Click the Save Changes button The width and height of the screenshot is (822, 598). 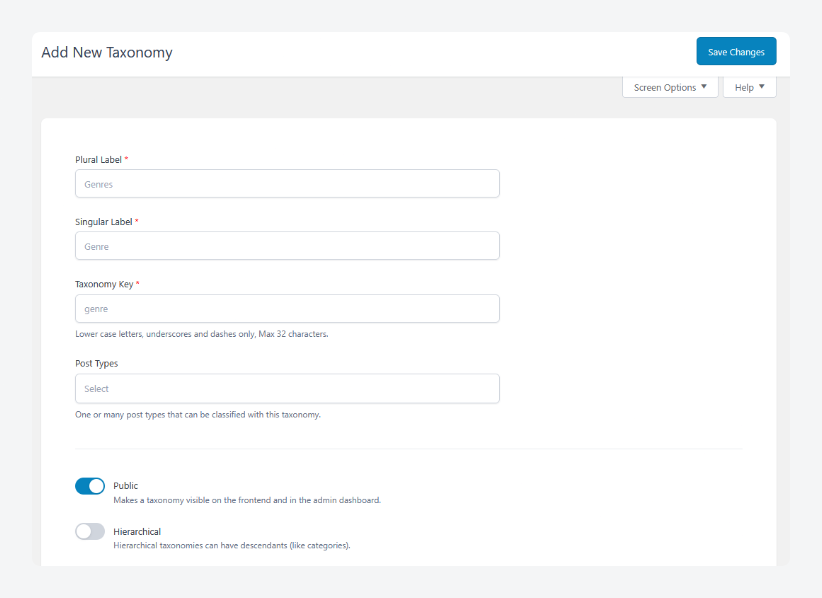click(736, 51)
